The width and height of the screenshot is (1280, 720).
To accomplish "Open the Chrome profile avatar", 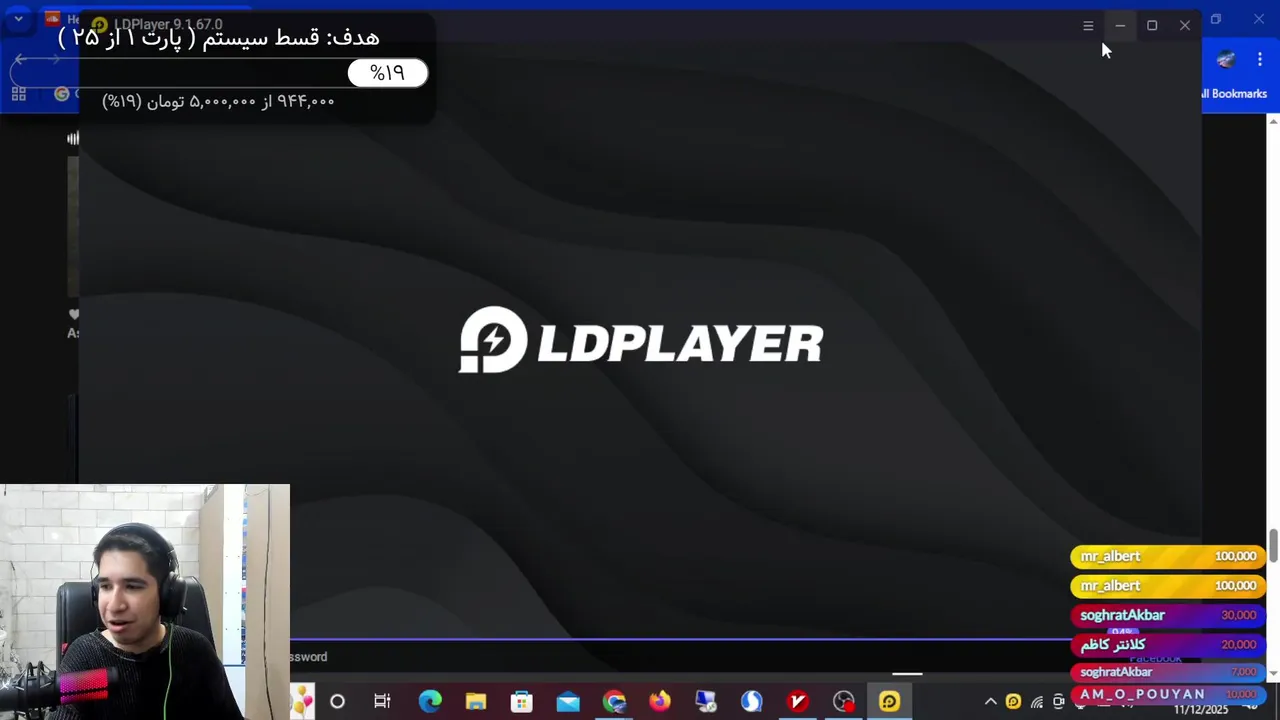I will (1226, 60).
